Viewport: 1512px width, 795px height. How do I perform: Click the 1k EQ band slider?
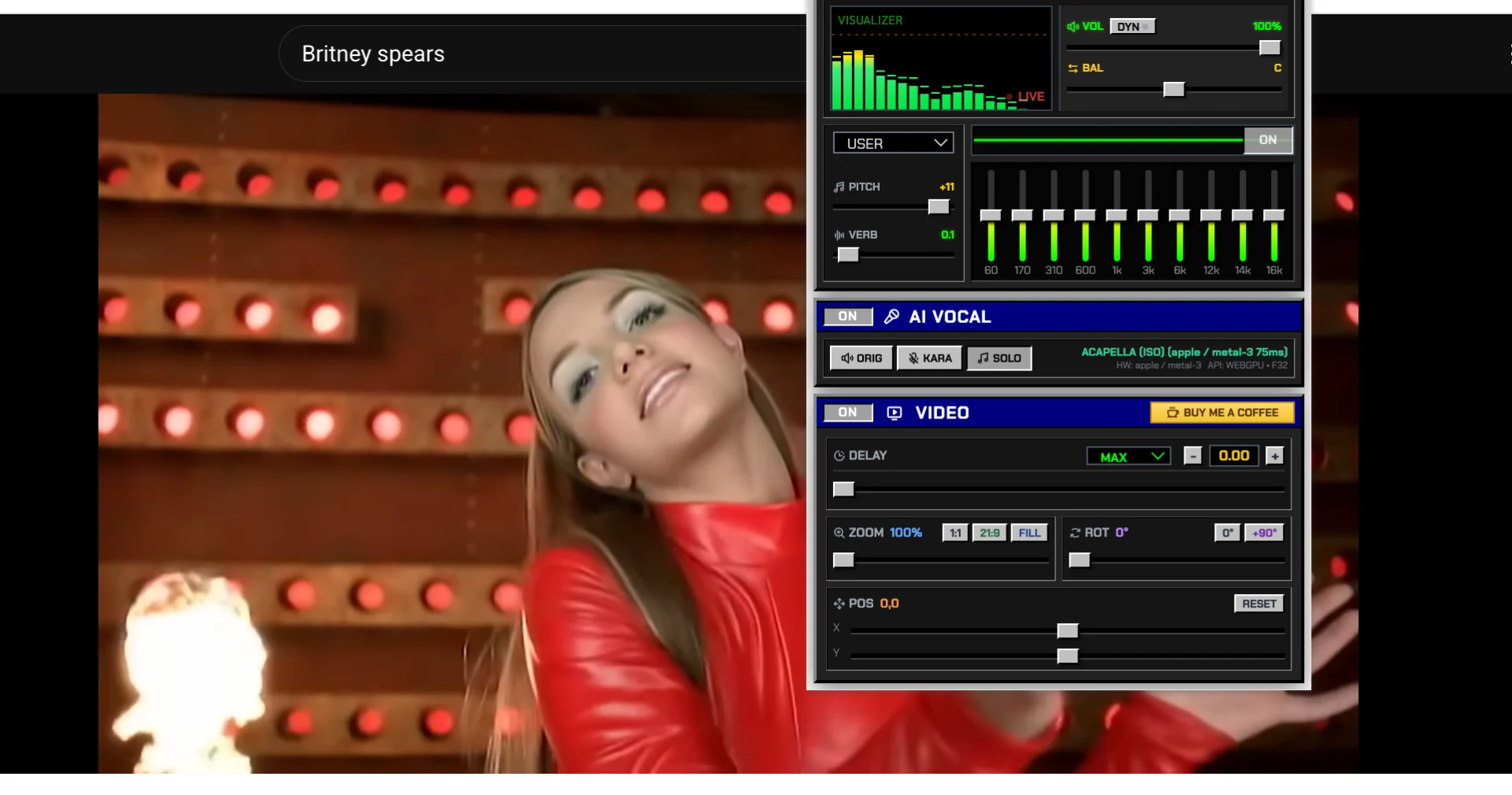pyautogui.click(x=1117, y=216)
